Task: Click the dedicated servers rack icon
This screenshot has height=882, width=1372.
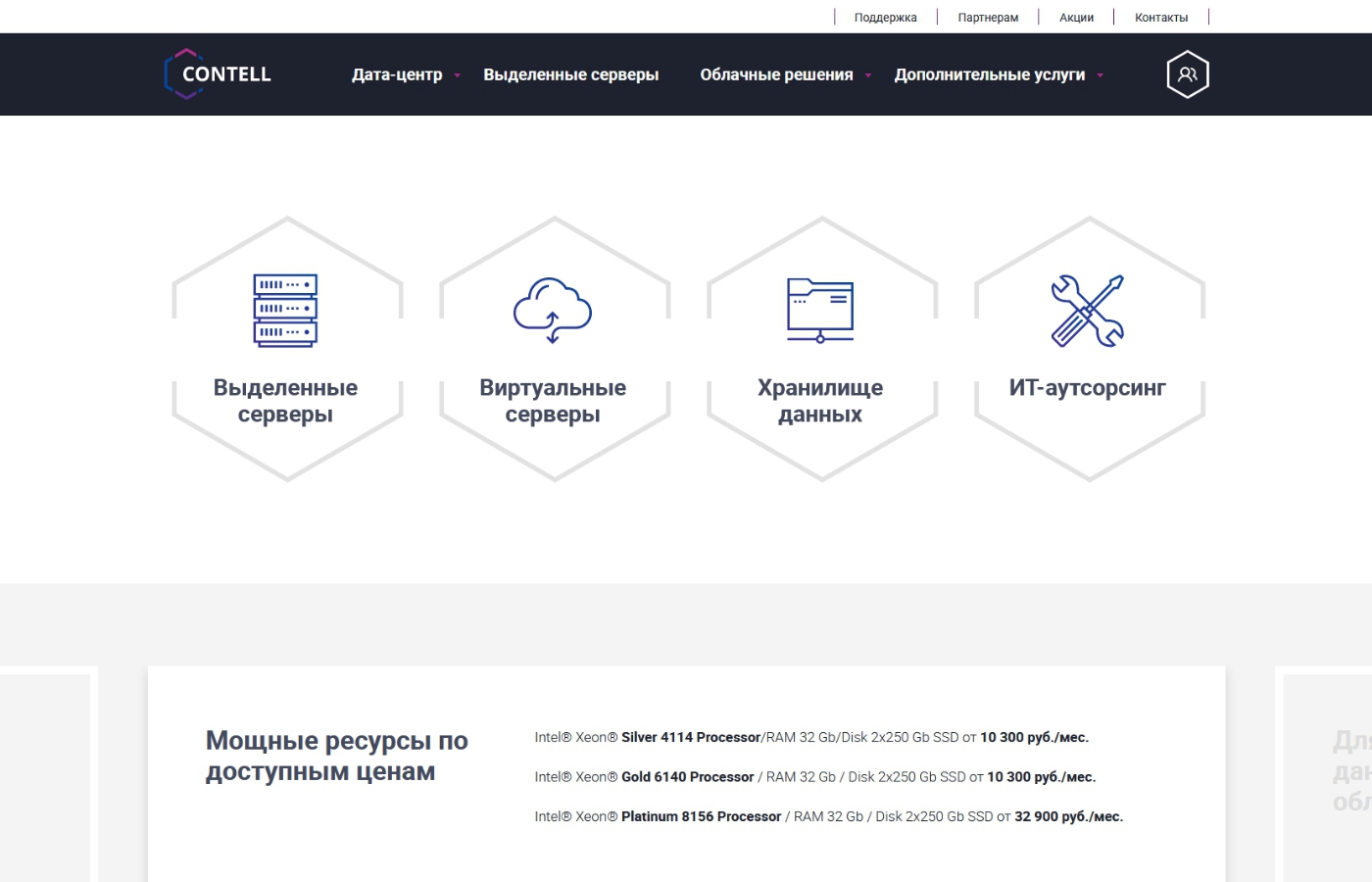Action: 285,311
